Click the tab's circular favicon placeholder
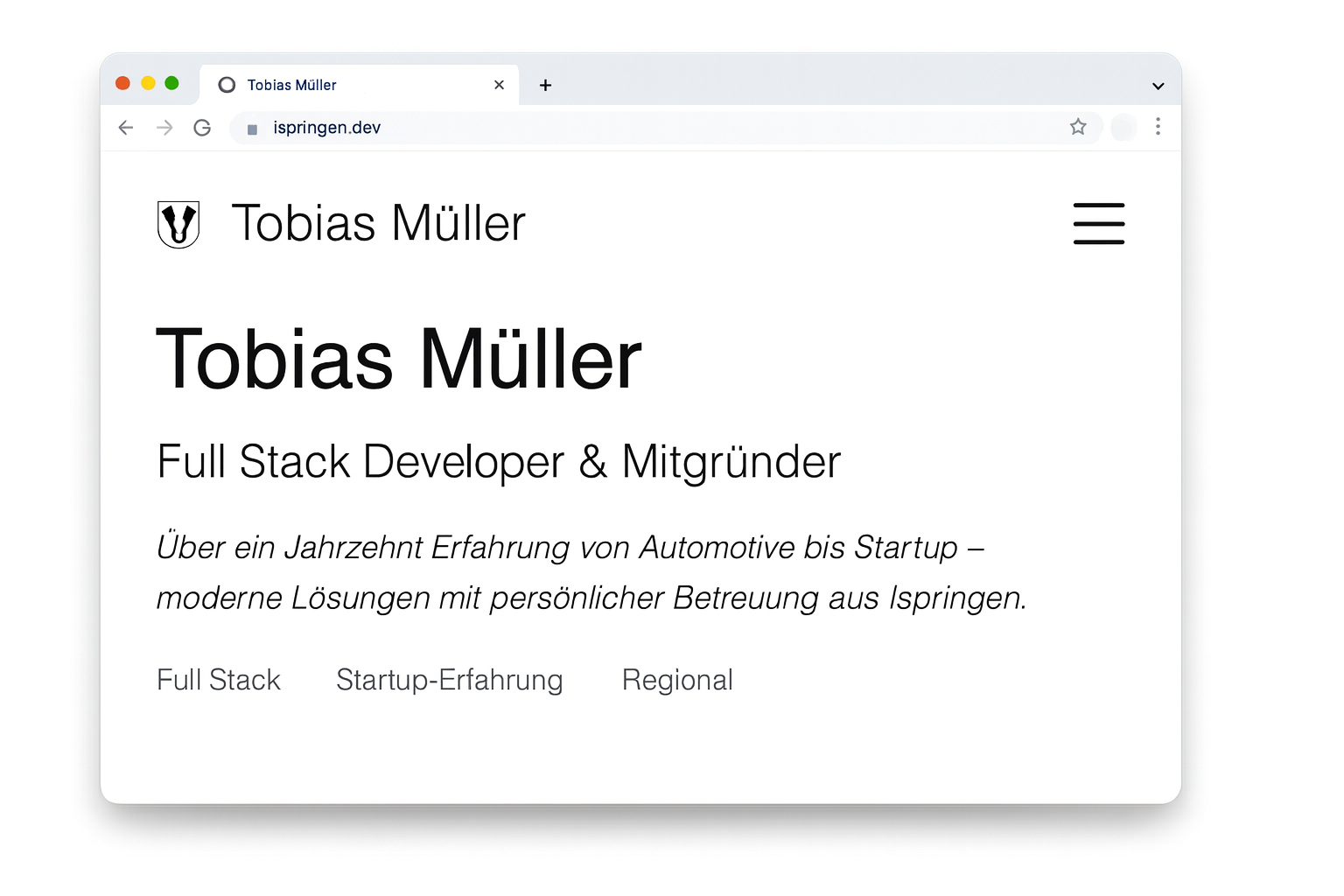This screenshot has width=1344, height=896. click(227, 84)
